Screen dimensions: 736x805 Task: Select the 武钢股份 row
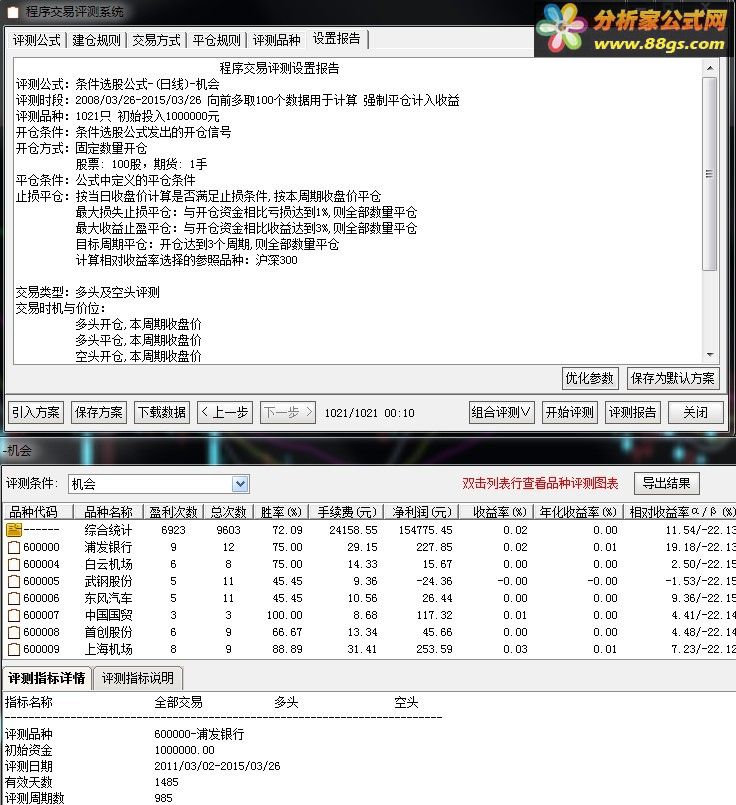(x=370, y=581)
